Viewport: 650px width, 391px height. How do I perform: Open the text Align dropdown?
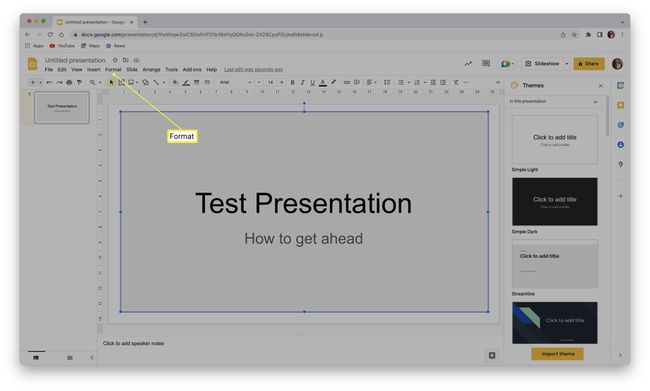(371, 83)
